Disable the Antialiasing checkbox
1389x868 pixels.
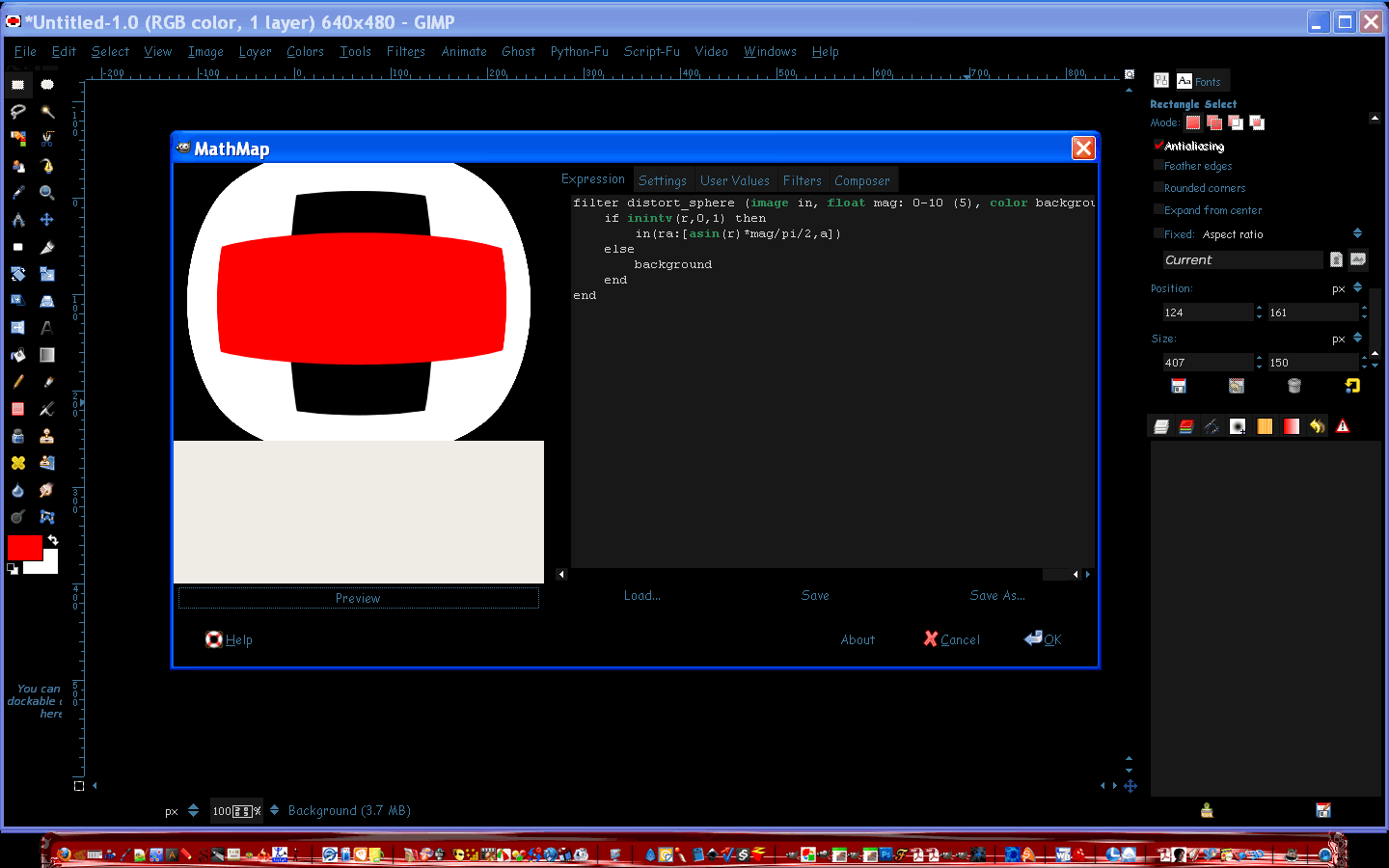[1158, 146]
